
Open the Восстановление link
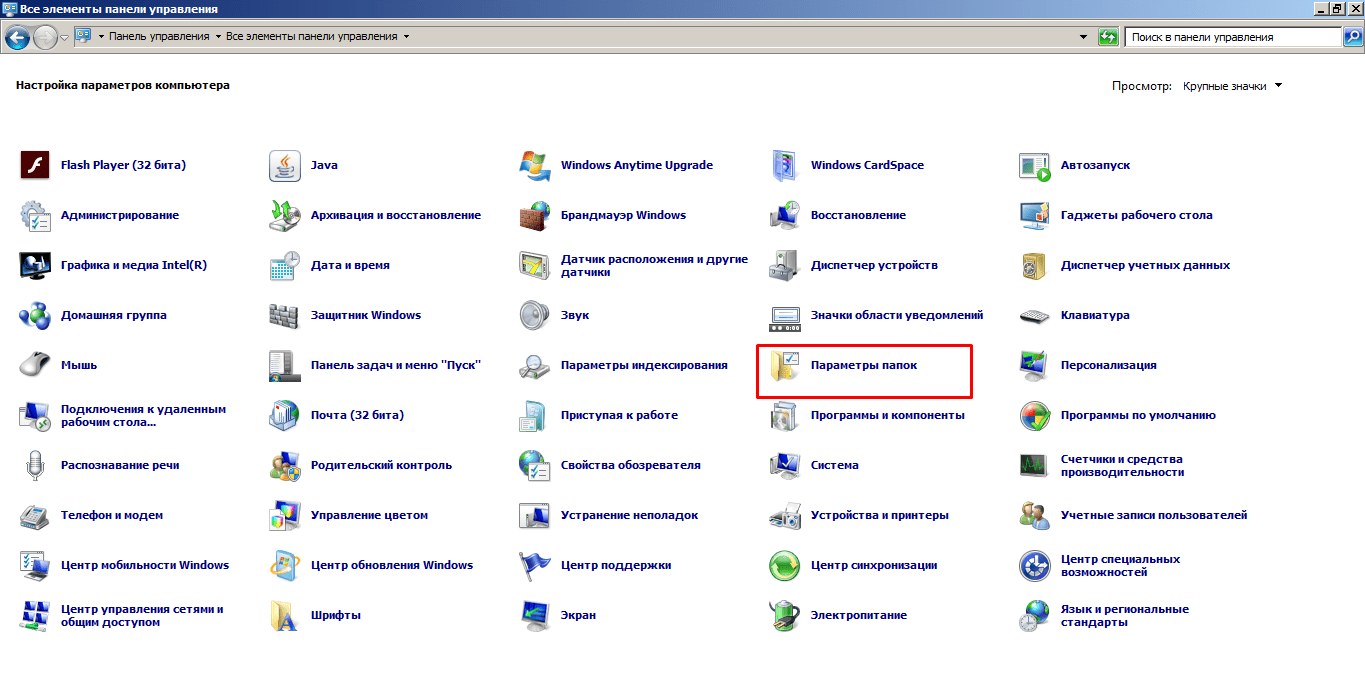tap(858, 215)
